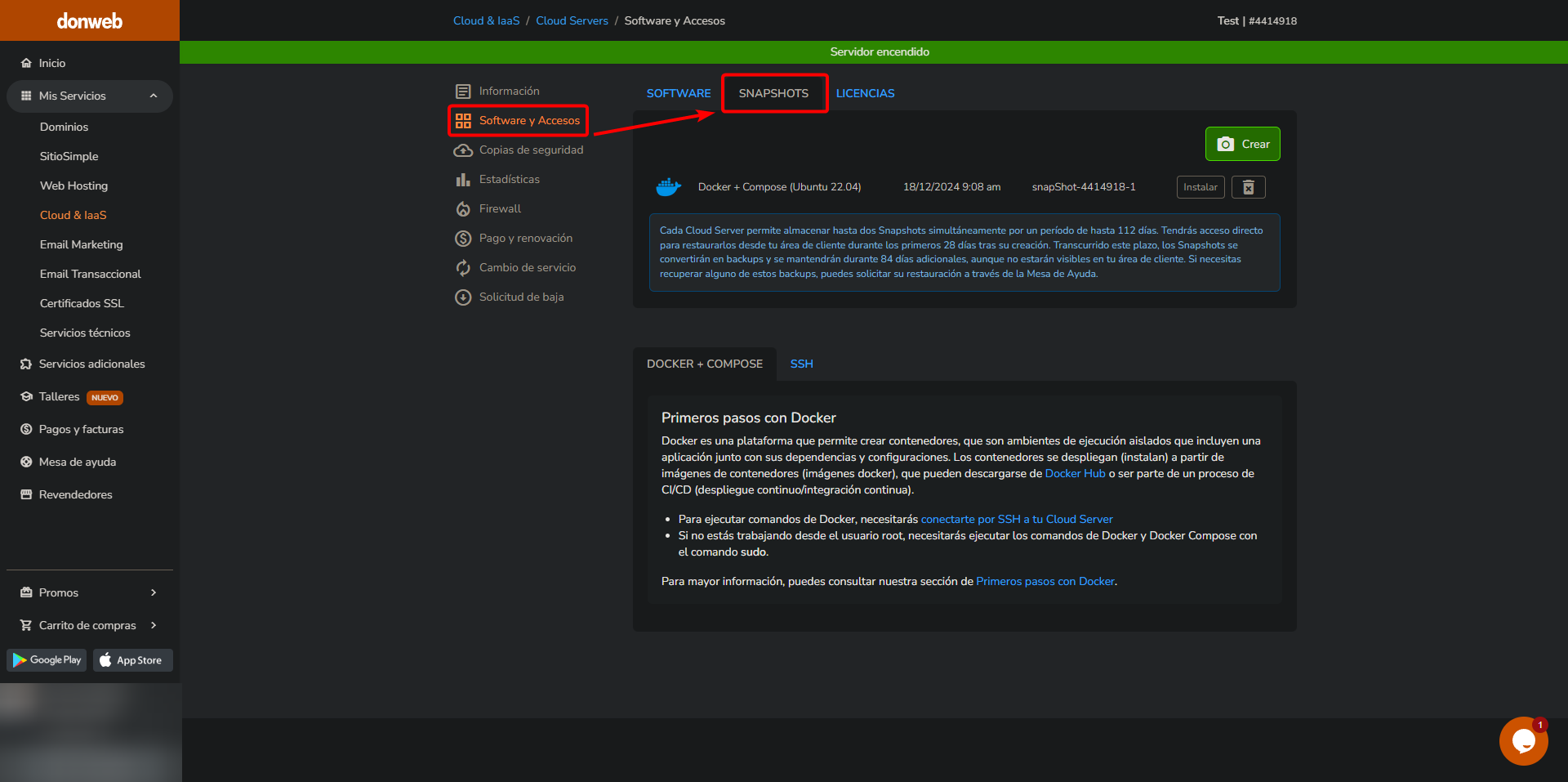Click the Software y Accesos grid icon
This screenshot has height=782, width=1568.
click(463, 121)
